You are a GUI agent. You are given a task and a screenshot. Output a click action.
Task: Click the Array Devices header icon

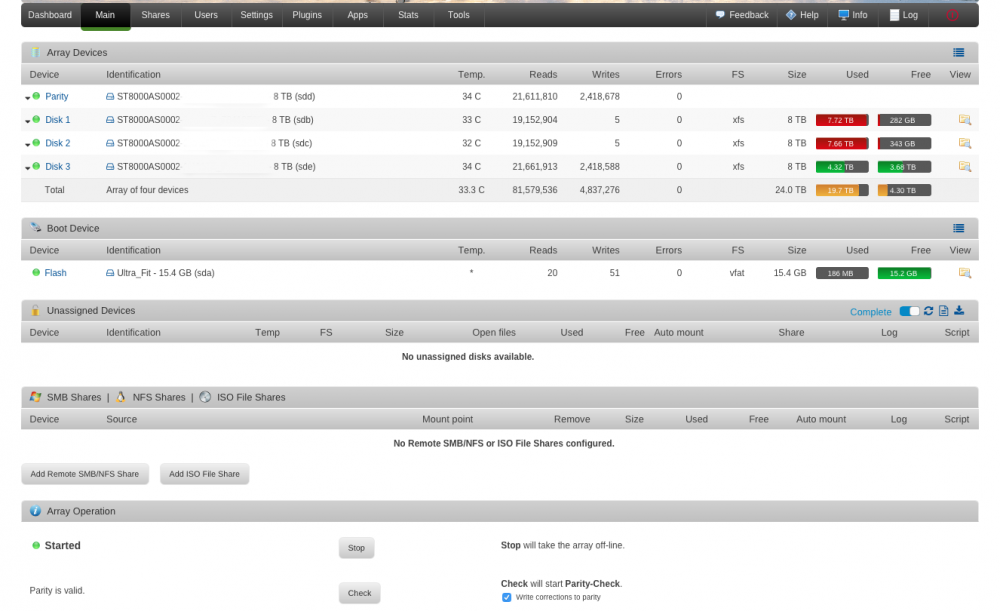[x=36, y=52]
